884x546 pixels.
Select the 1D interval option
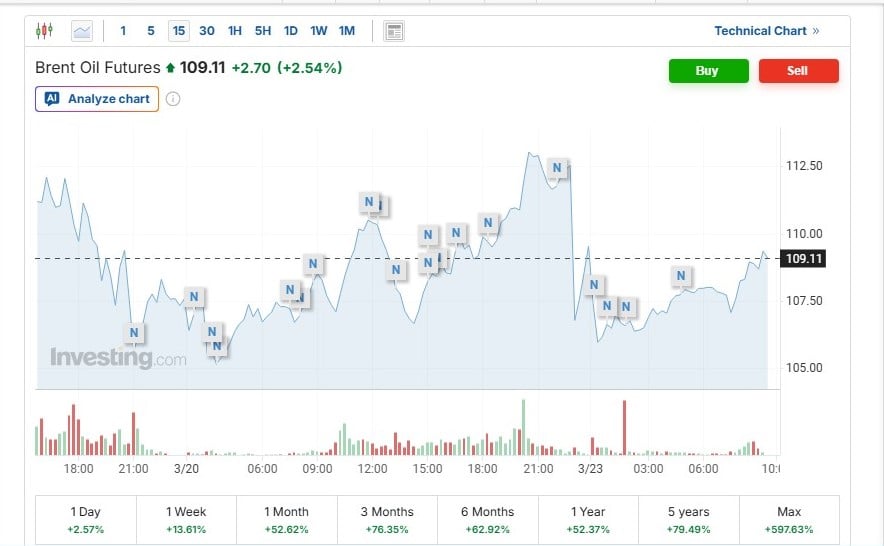coord(291,31)
